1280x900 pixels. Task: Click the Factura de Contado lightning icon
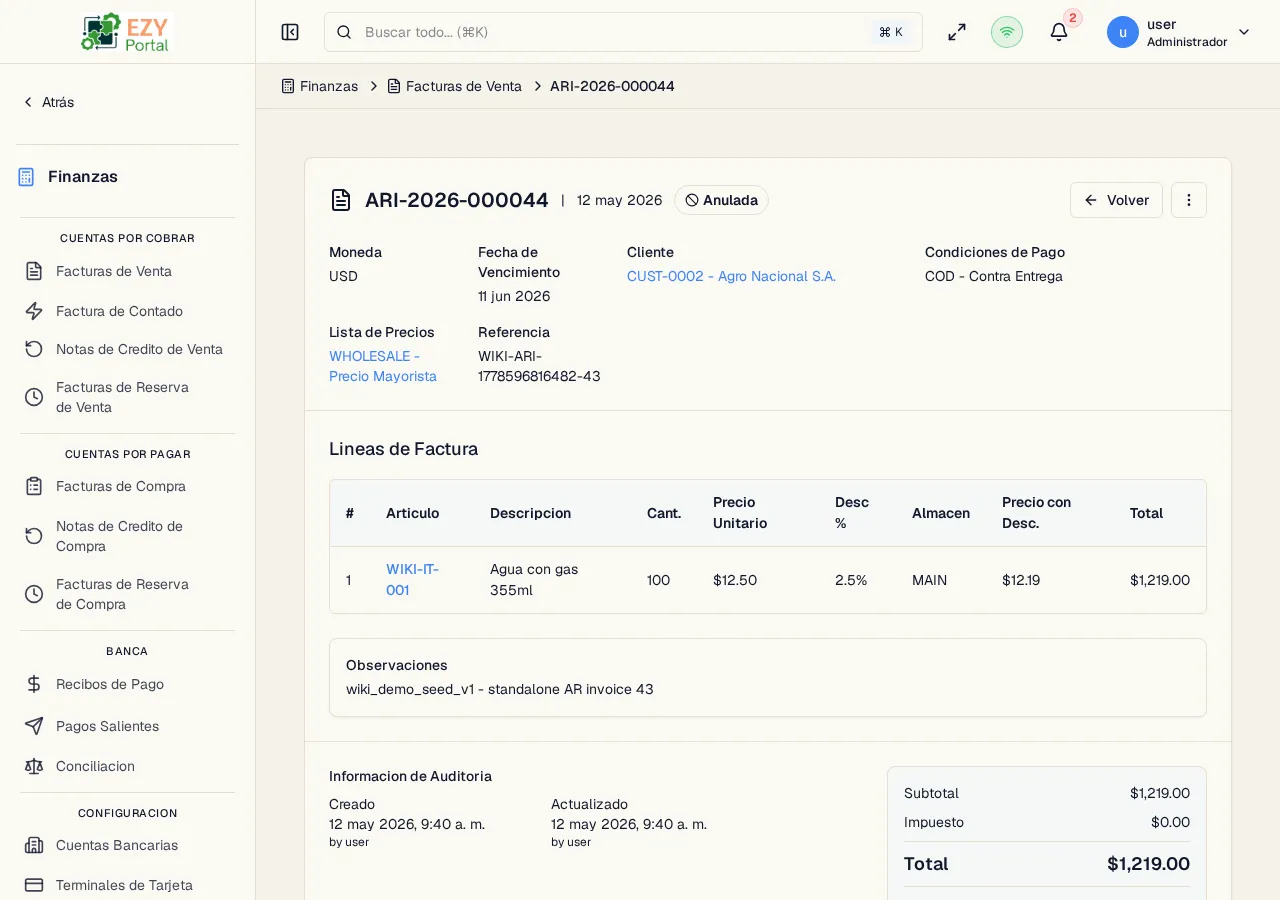coord(34,311)
